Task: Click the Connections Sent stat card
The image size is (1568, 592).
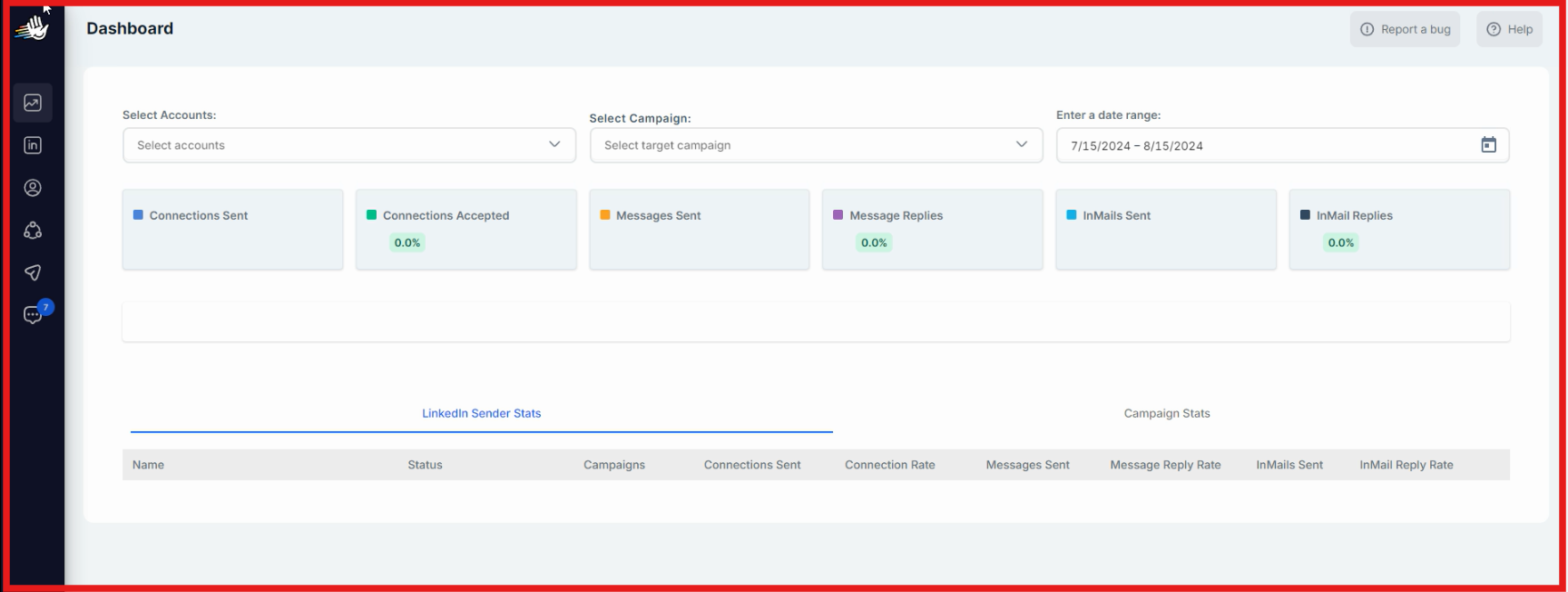Action: (232, 230)
